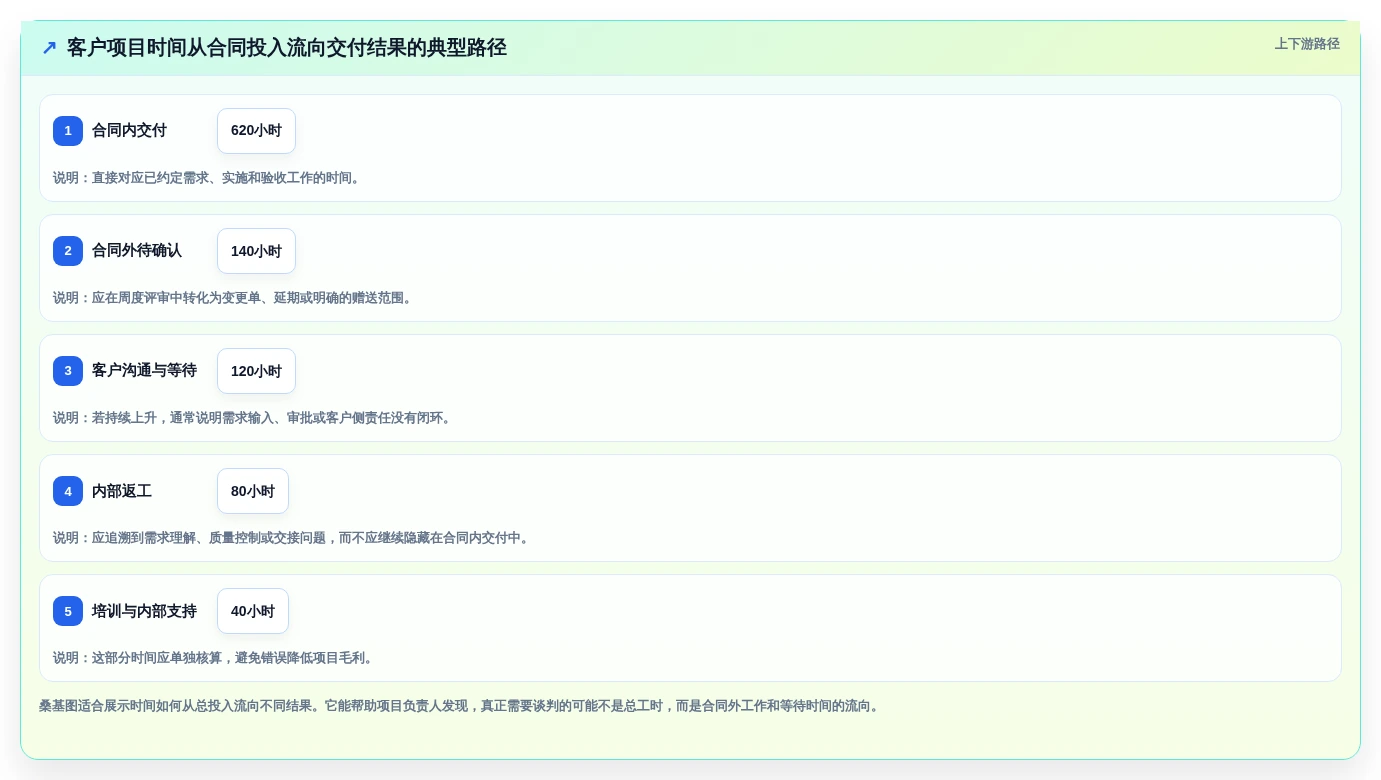This screenshot has height=780, width=1381.
Task: Click the 内部返工 step name
Action: point(122,491)
